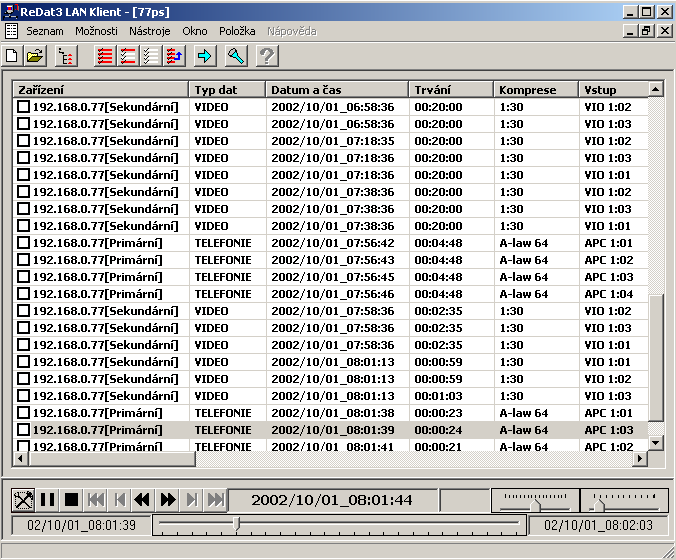Screen dimensions: 676x560
Task: Click the end time field 02/10/01_08:02:03
Action: (598, 525)
